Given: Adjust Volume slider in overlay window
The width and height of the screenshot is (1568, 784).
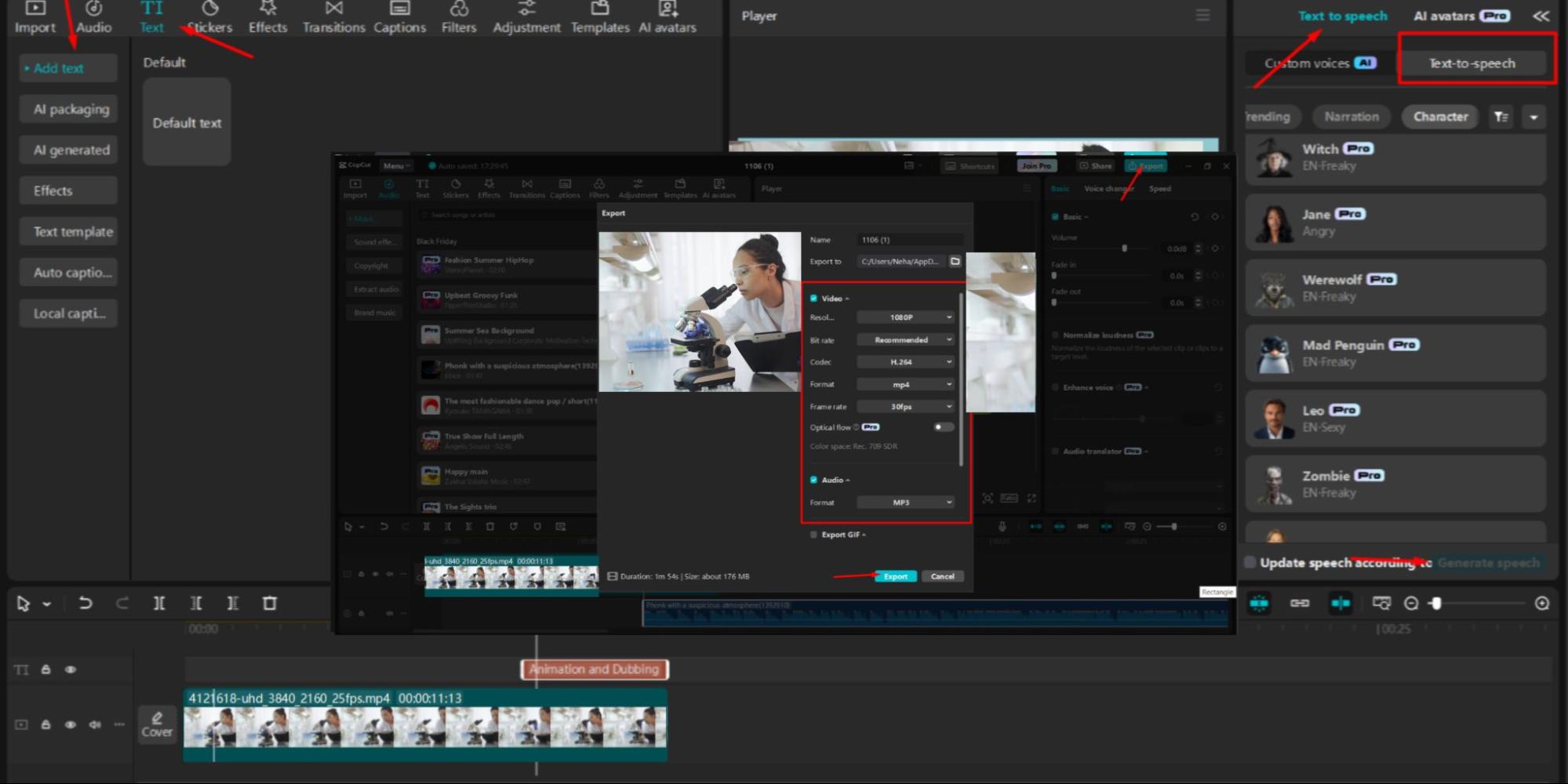Looking at the screenshot, I should pos(1124,248).
